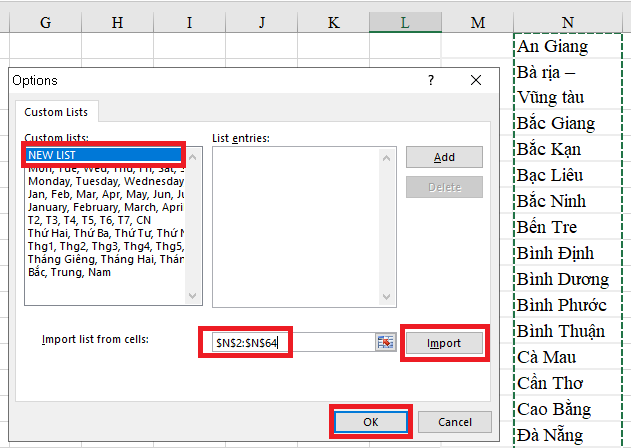
Task: Select column L header
Action: point(405,23)
